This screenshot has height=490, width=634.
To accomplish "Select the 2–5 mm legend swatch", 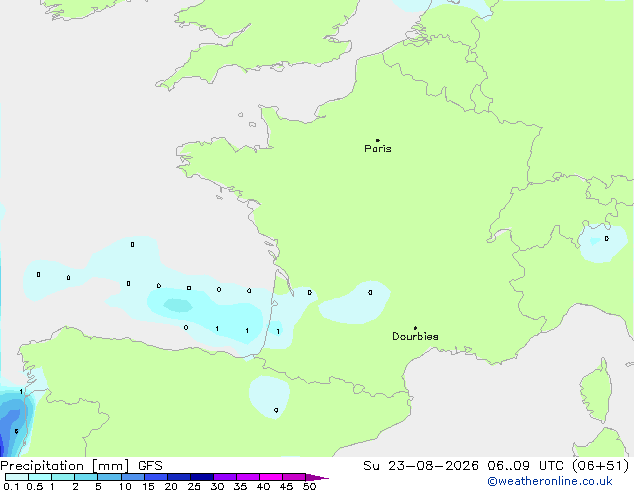I will tap(86, 477).
